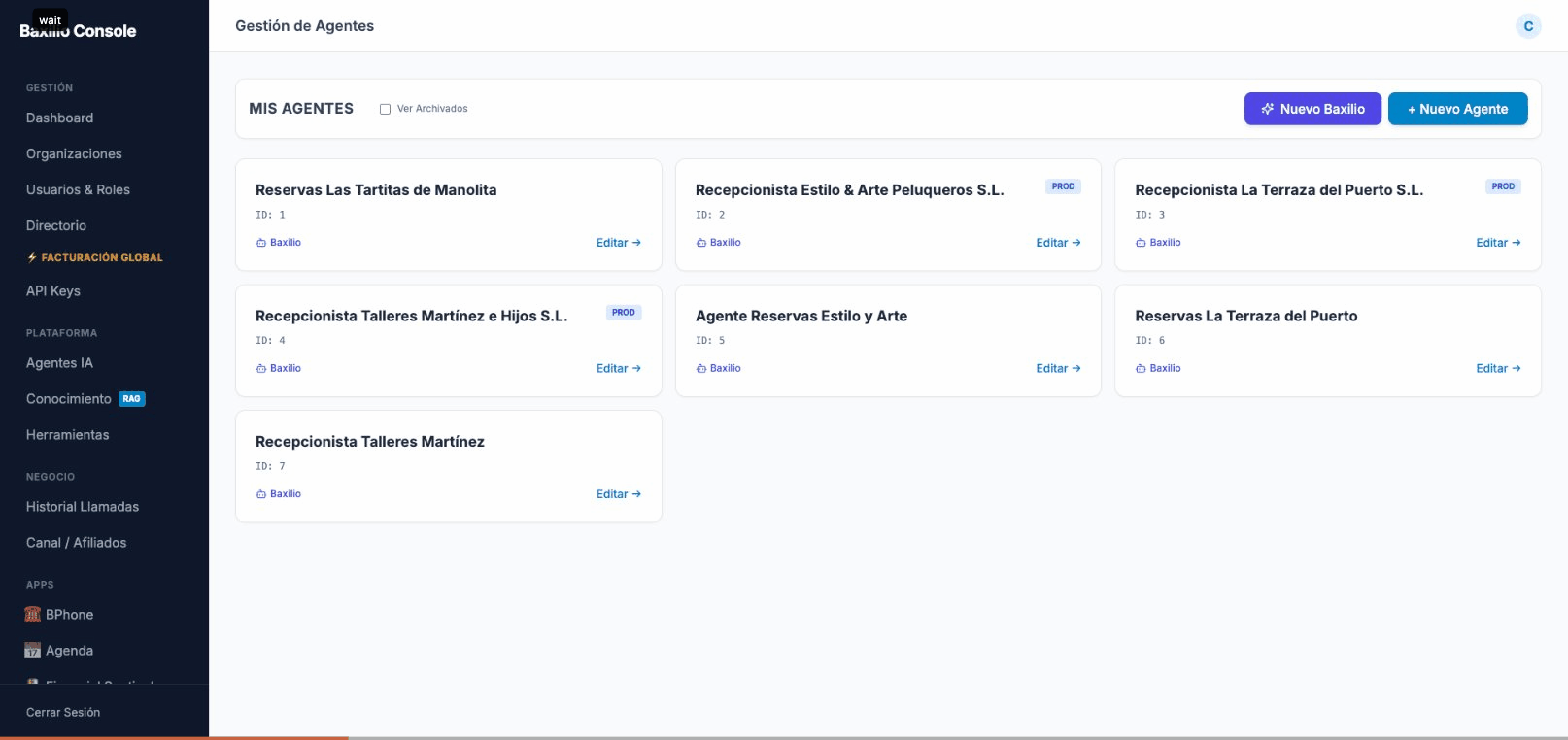Click Editar on Recepcionista Talleres Martínez e Hijos
The height and width of the screenshot is (740, 1568).
(619, 369)
